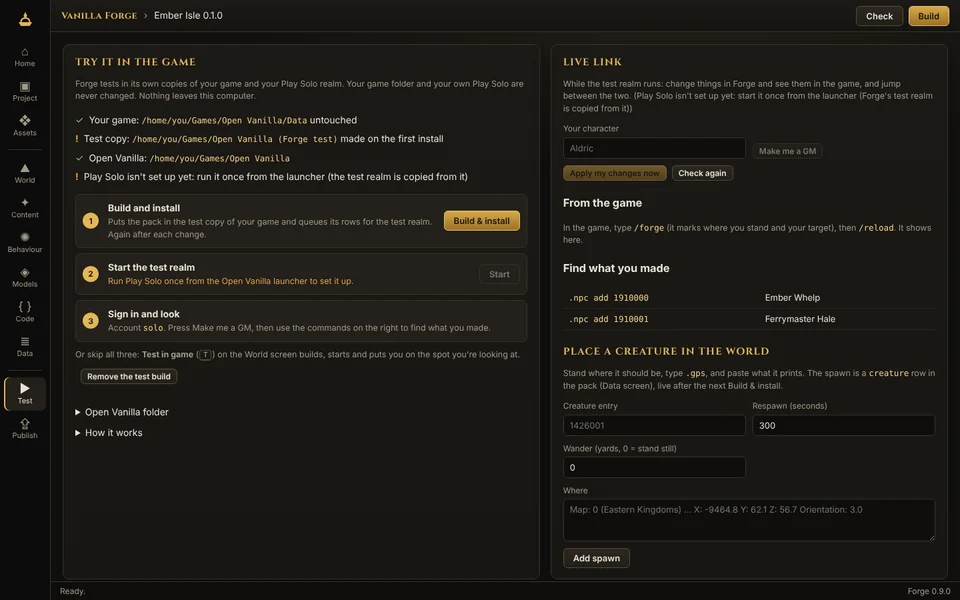Click the Build button in header
This screenshot has width=960, height=600.
[x=928, y=16]
